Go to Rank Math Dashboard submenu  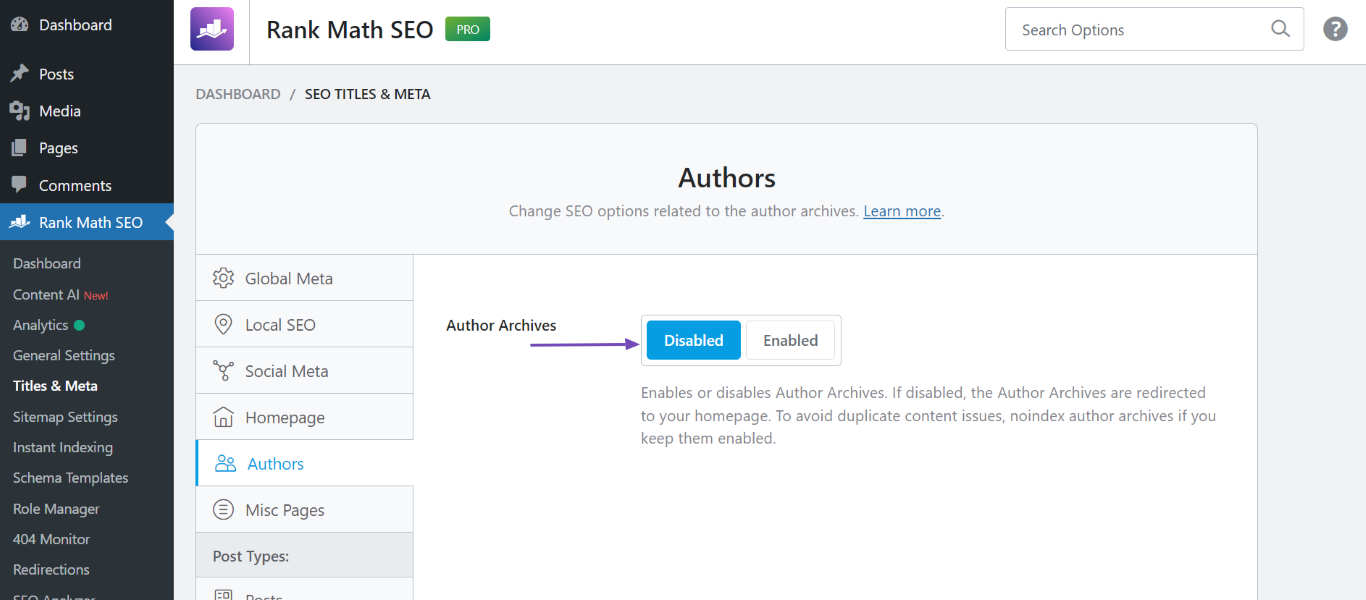pos(47,264)
